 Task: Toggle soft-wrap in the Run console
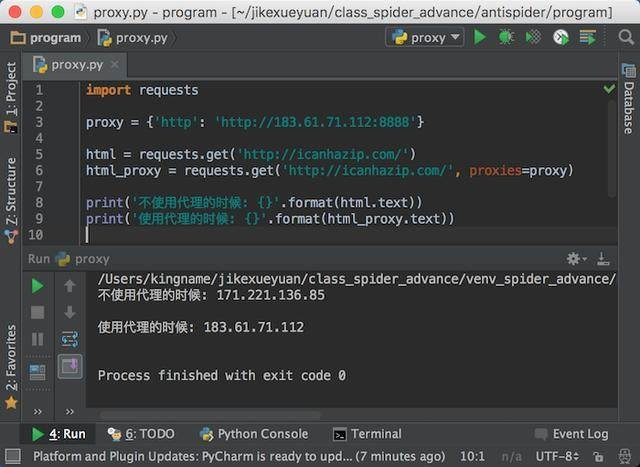pos(69,339)
